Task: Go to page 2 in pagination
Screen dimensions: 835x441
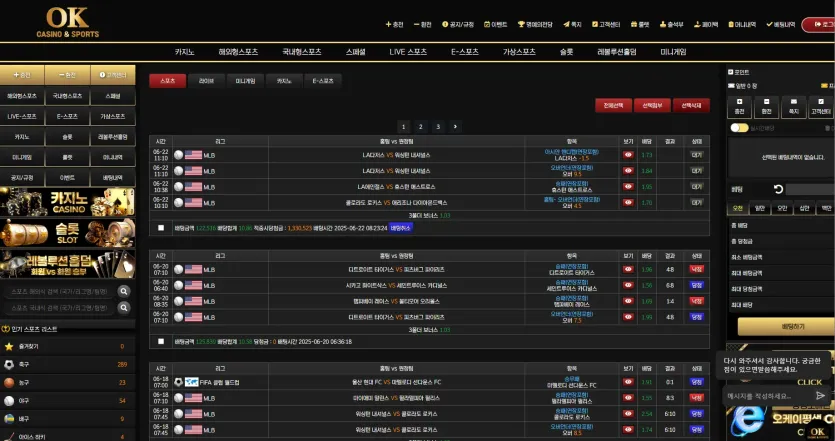Action: click(420, 127)
